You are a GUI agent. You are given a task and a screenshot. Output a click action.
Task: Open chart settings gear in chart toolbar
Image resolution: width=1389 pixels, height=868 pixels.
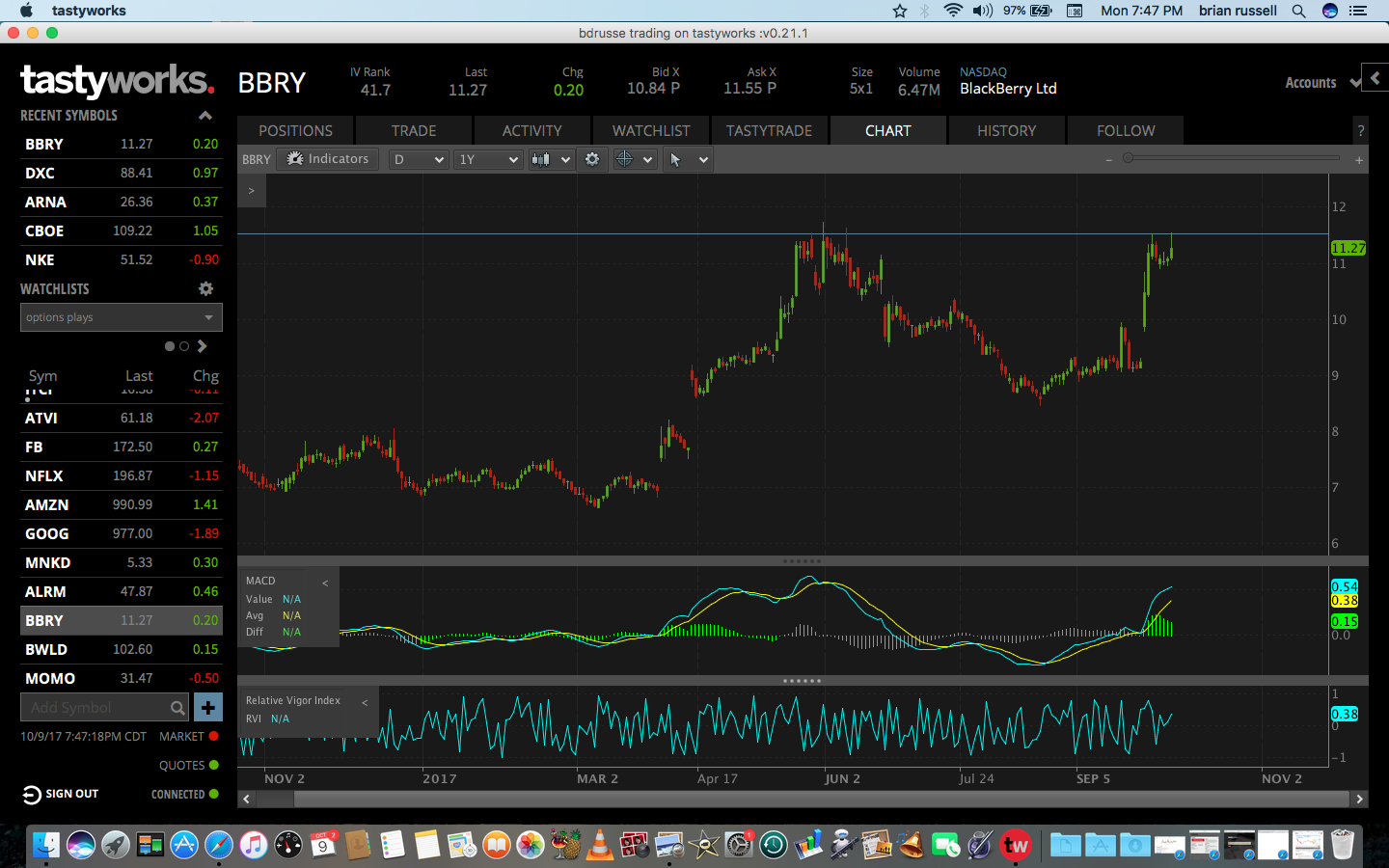click(x=592, y=159)
